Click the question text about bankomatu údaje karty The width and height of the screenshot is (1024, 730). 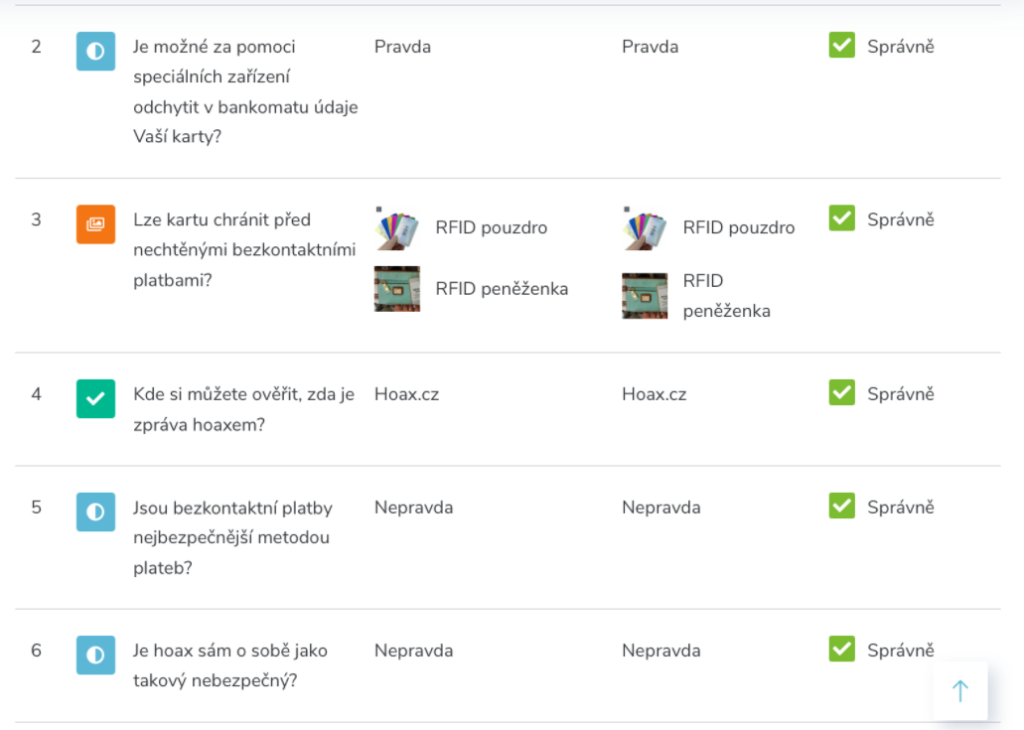click(x=246, y=91)
